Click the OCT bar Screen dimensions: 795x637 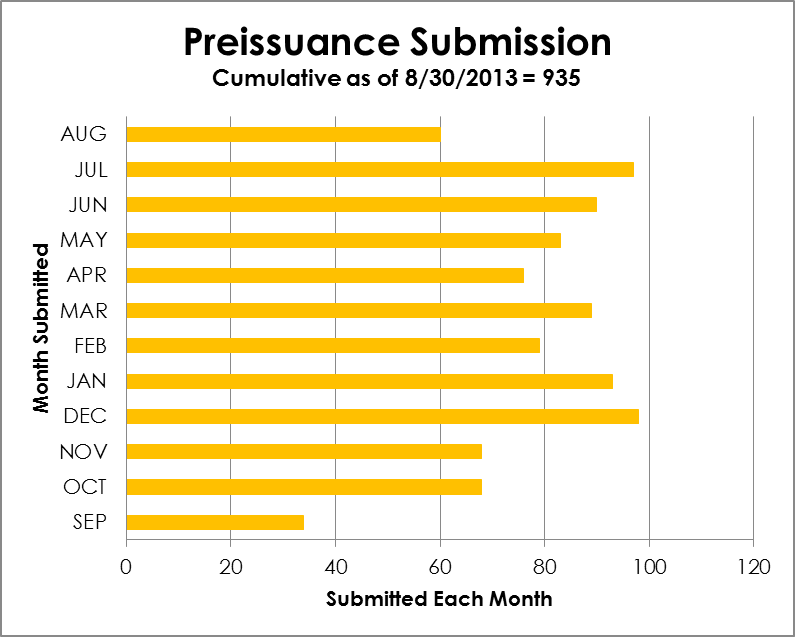pos(304,487)
